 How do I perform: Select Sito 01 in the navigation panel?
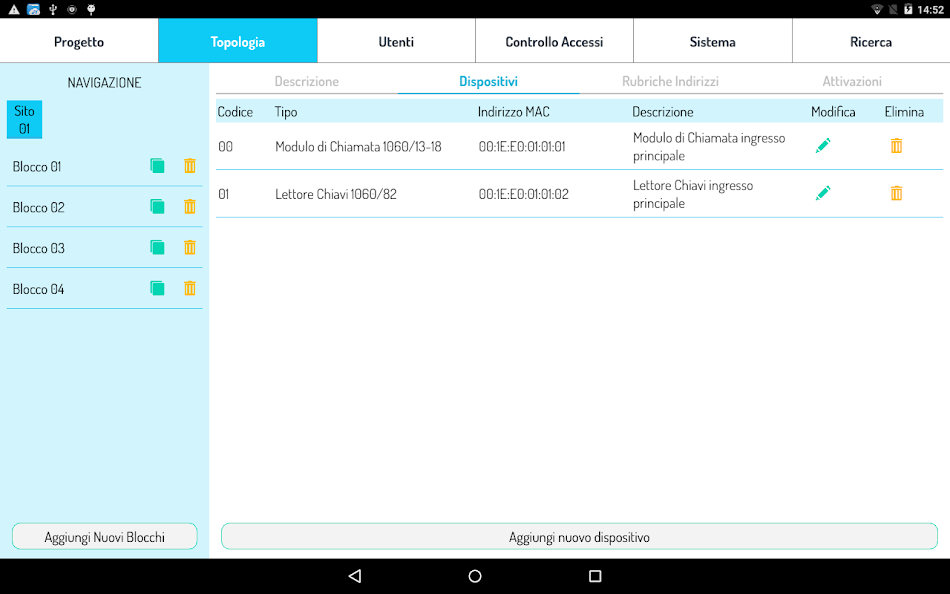(23, 118)
